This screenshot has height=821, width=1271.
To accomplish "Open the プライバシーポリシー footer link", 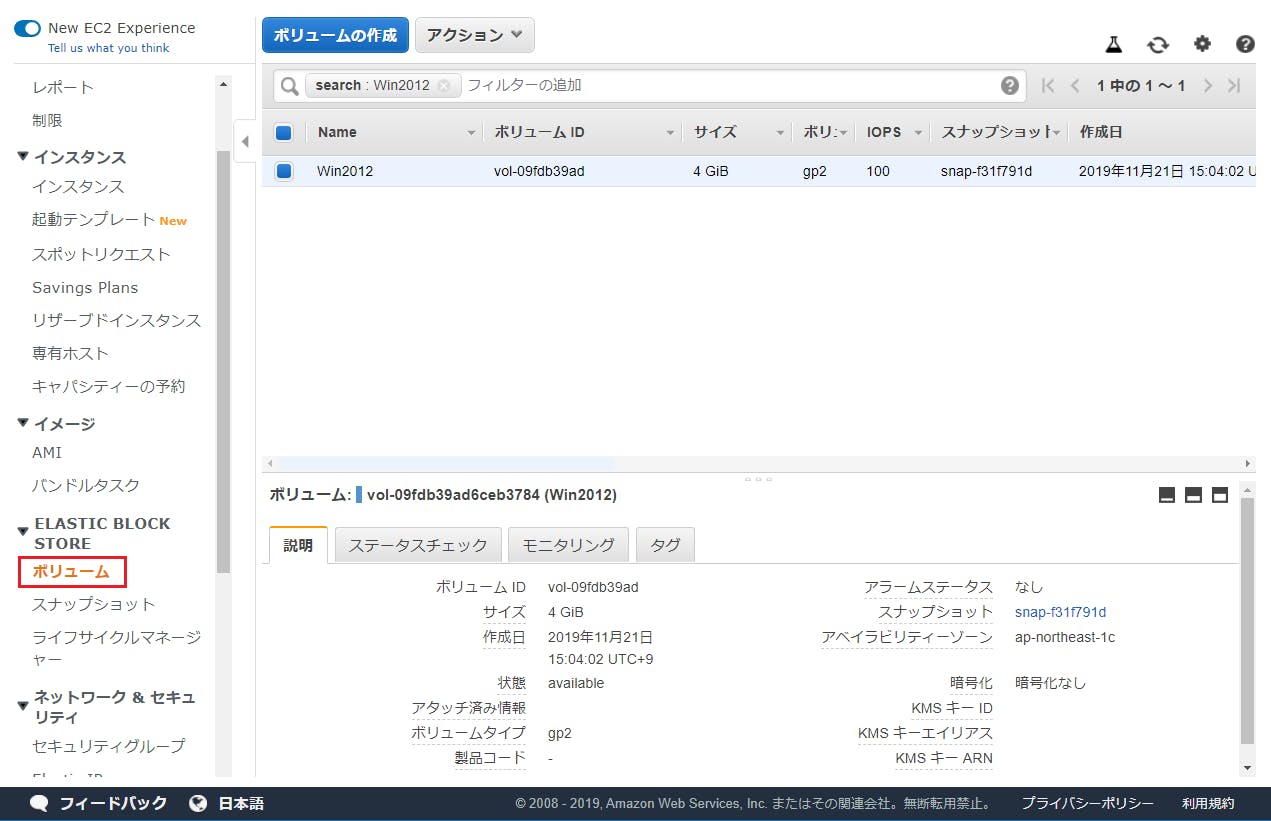I will coord(1087,803).
